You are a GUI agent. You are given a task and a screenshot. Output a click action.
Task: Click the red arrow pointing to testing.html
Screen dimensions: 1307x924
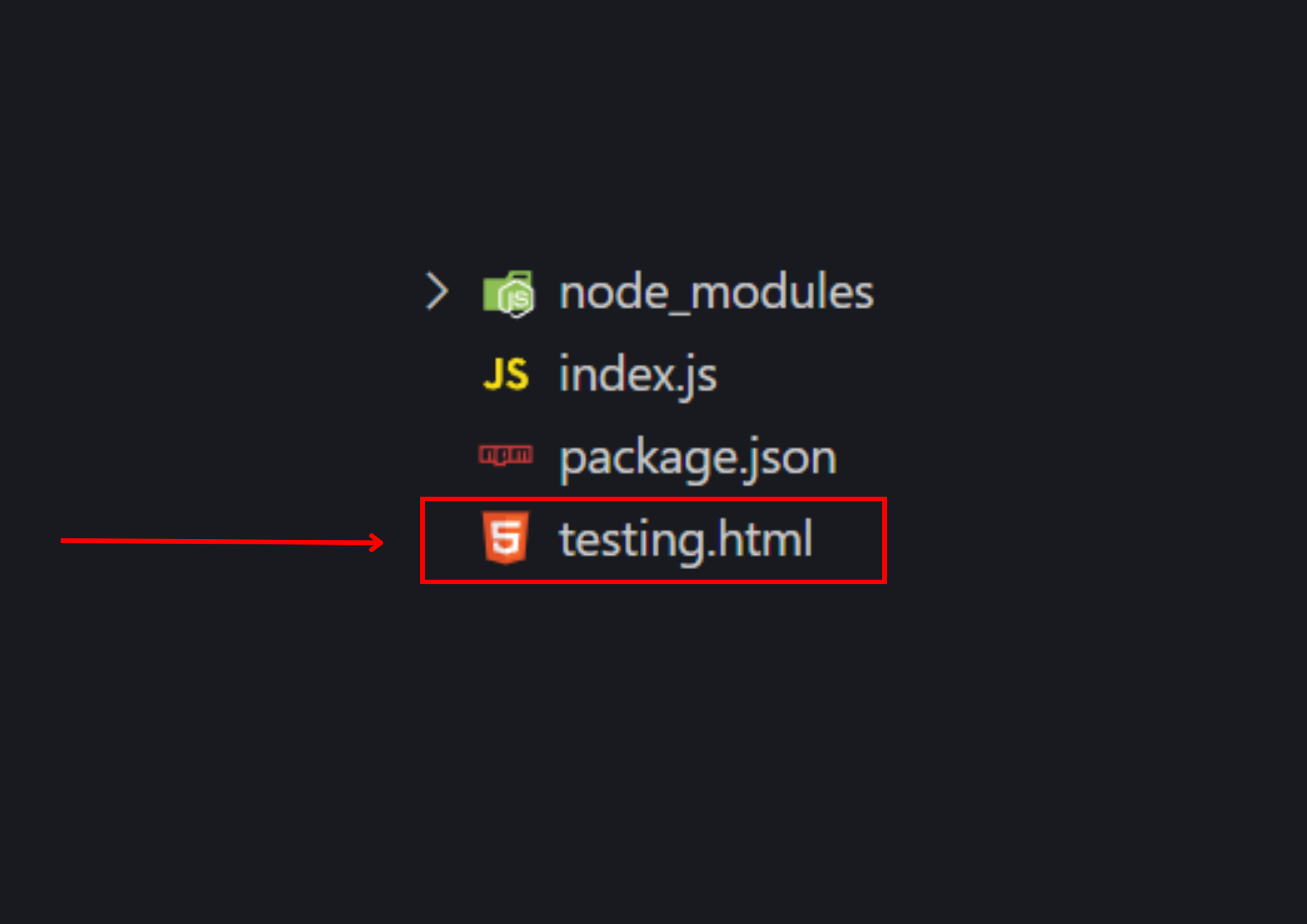pos(222,541)
